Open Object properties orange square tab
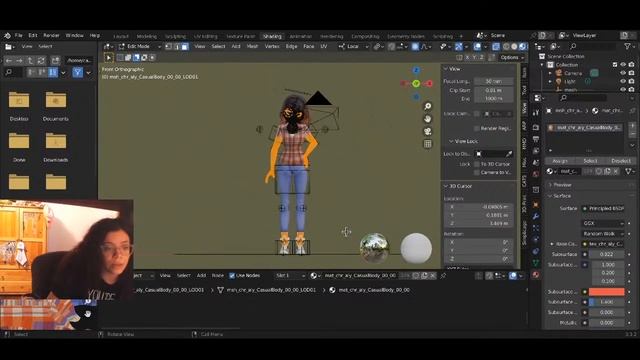Image resolution: width=640 pixels, height=360 pixels. click(x=536, y=204)
